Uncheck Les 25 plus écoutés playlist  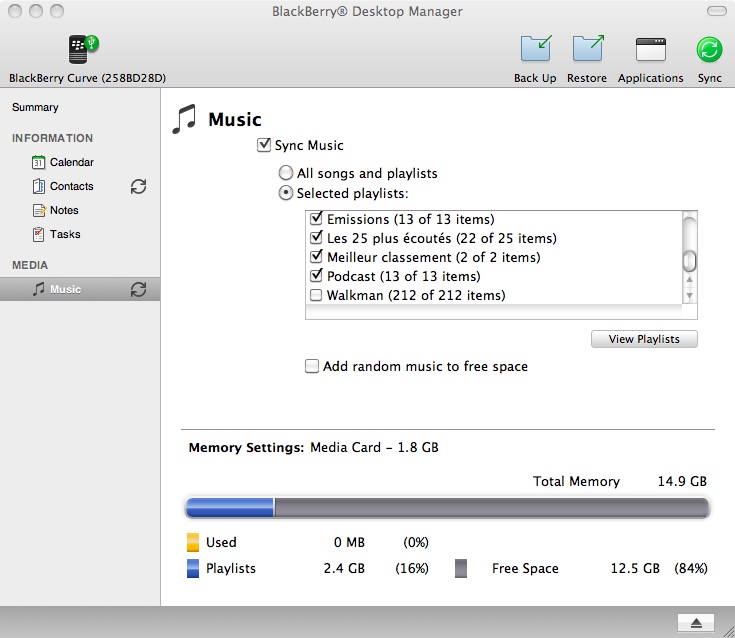point(316,237)
